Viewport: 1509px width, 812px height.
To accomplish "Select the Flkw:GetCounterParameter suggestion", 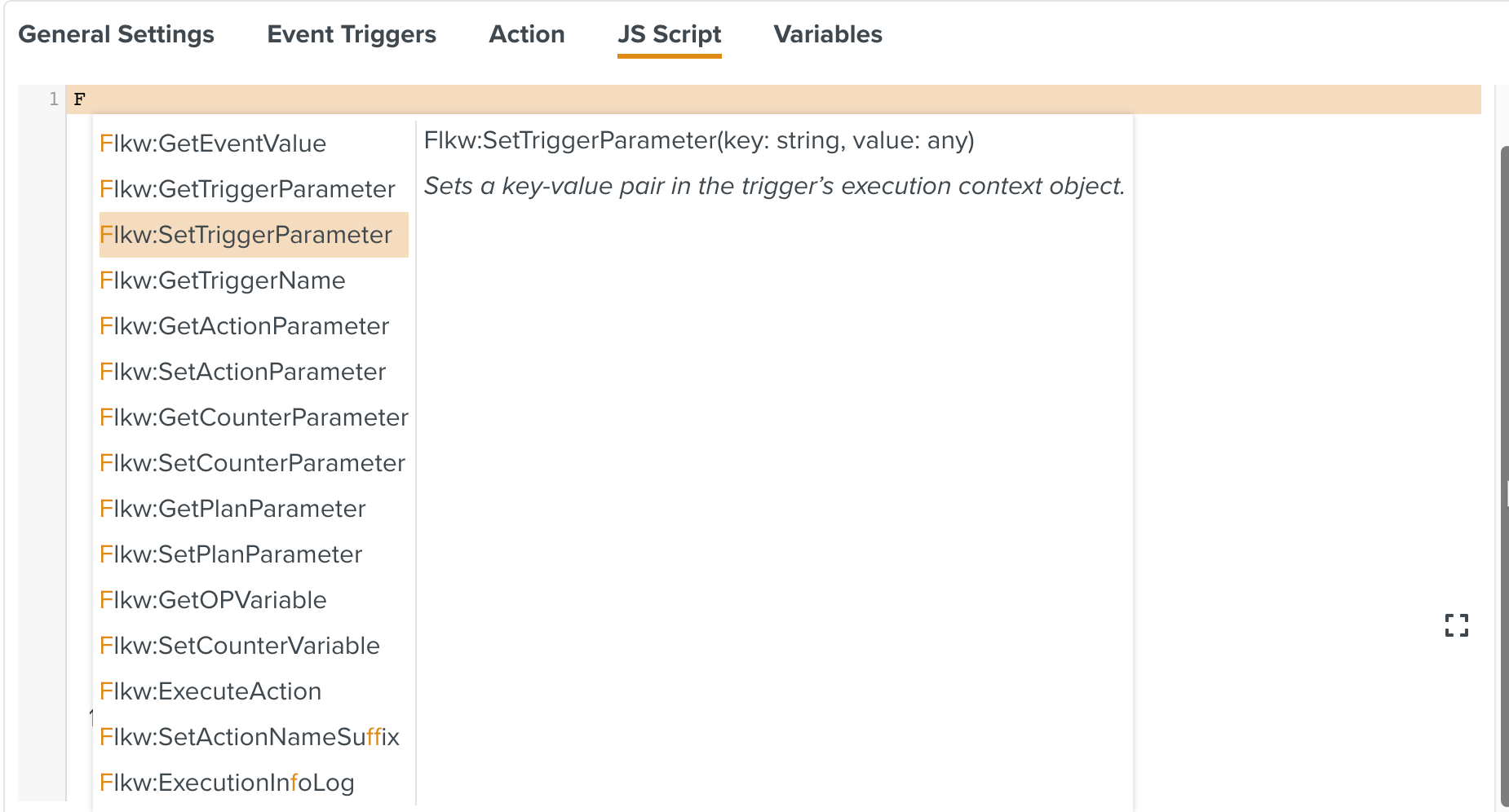I will pos(254,417).
